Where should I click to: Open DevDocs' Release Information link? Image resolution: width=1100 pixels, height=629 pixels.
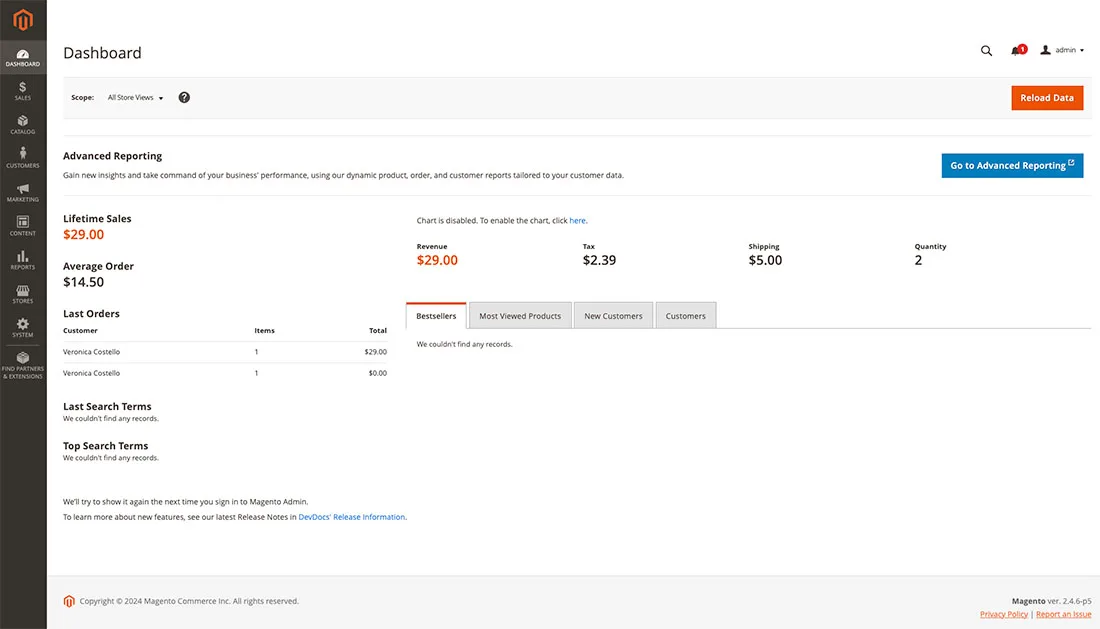click(351, 517)
